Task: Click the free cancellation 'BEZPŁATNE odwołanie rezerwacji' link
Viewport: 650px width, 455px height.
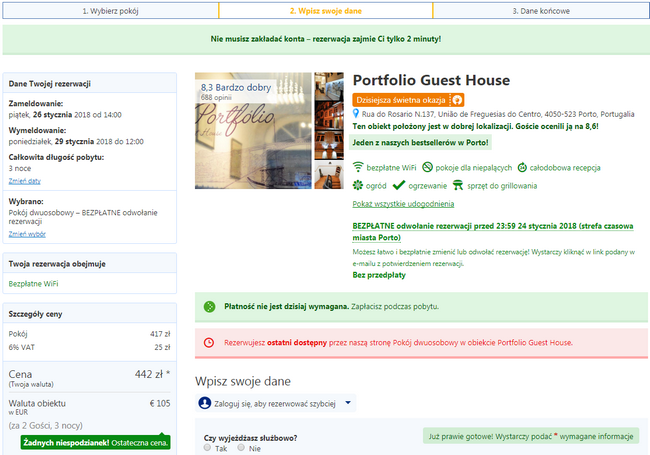Action: coord(492,232)
